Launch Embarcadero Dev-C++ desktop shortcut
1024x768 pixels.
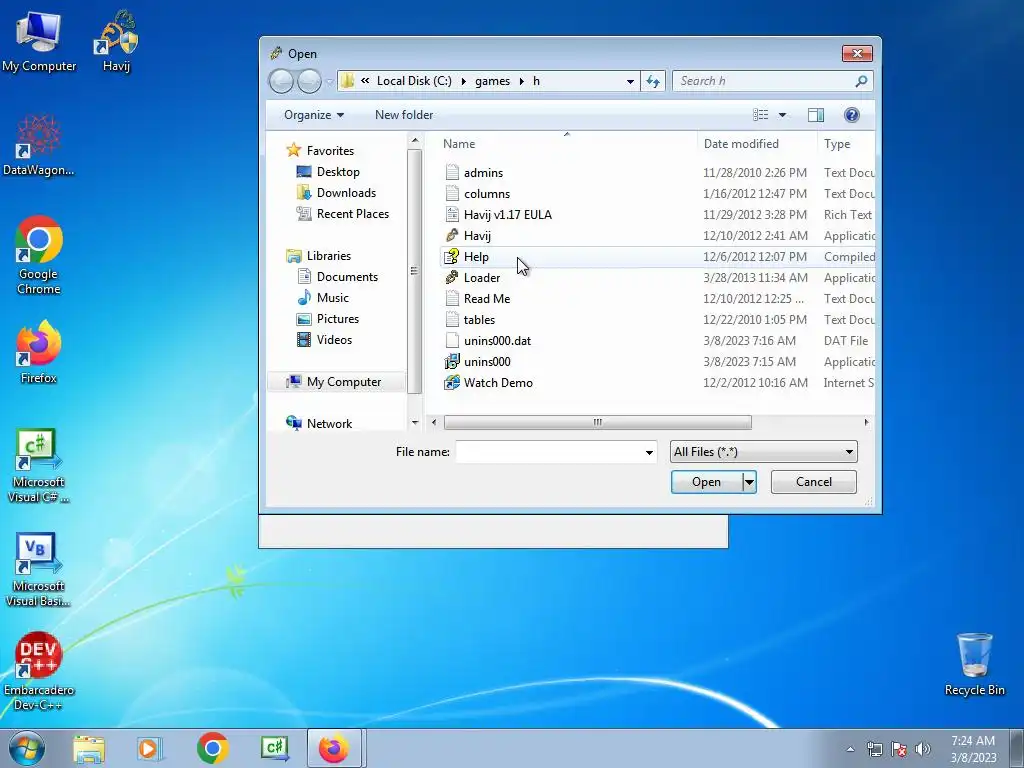pyautogui.click(x=39, y=671)
